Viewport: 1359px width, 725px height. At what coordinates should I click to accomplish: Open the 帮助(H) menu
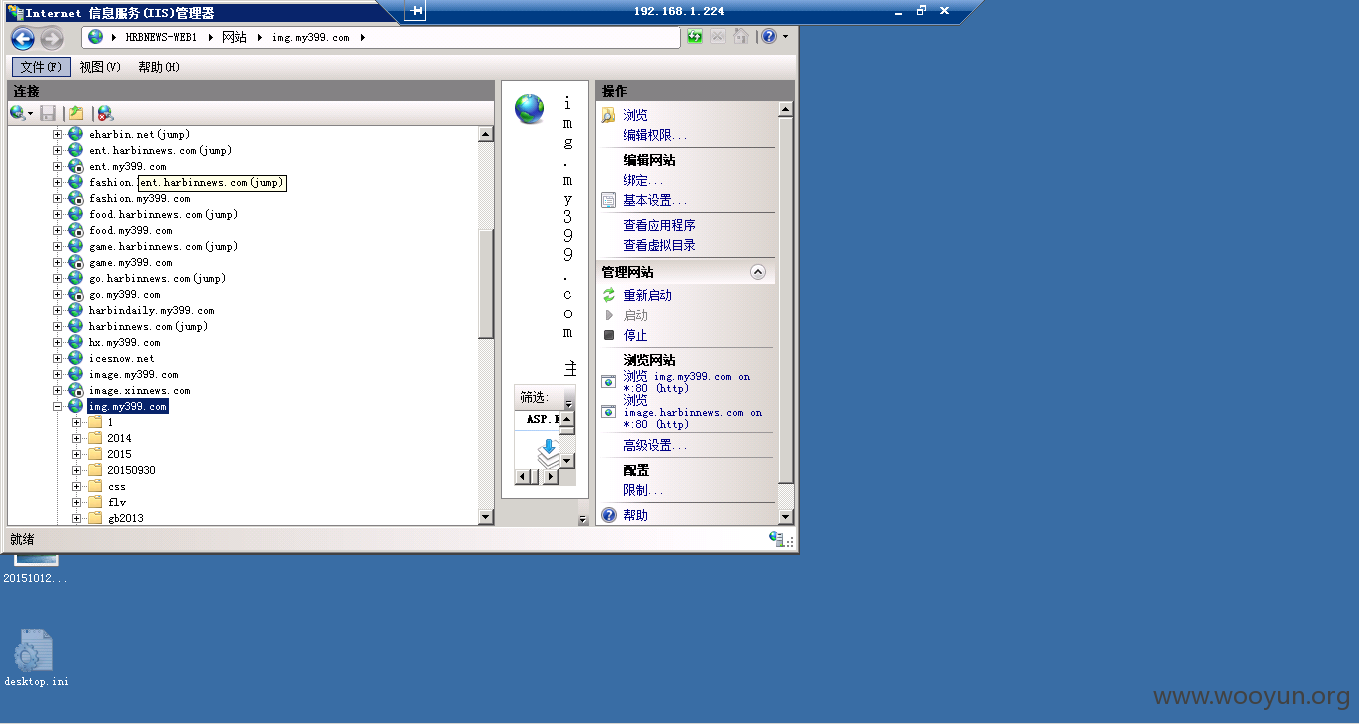159,67
